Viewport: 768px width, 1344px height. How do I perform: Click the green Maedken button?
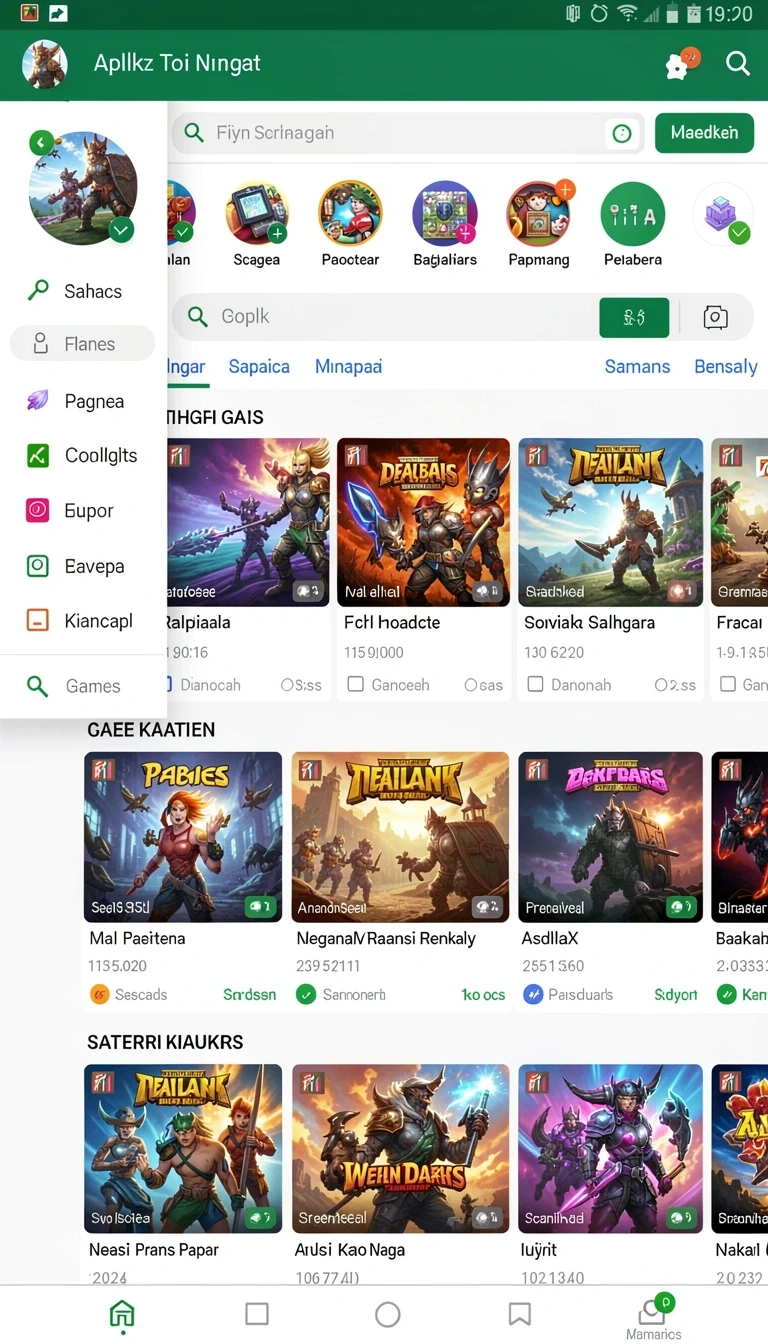tap(704, 132)
